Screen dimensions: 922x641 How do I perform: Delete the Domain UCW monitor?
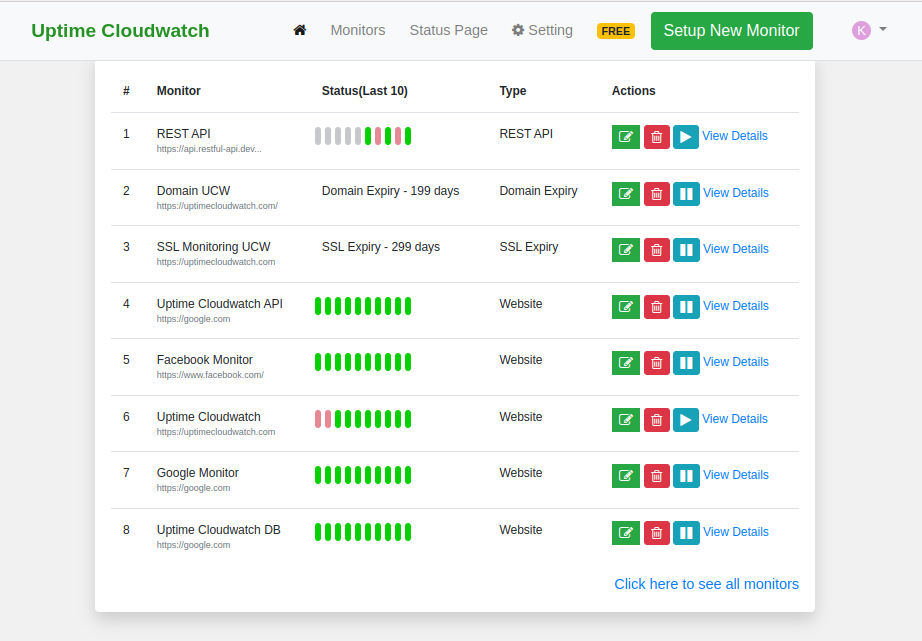pos(656,193)
